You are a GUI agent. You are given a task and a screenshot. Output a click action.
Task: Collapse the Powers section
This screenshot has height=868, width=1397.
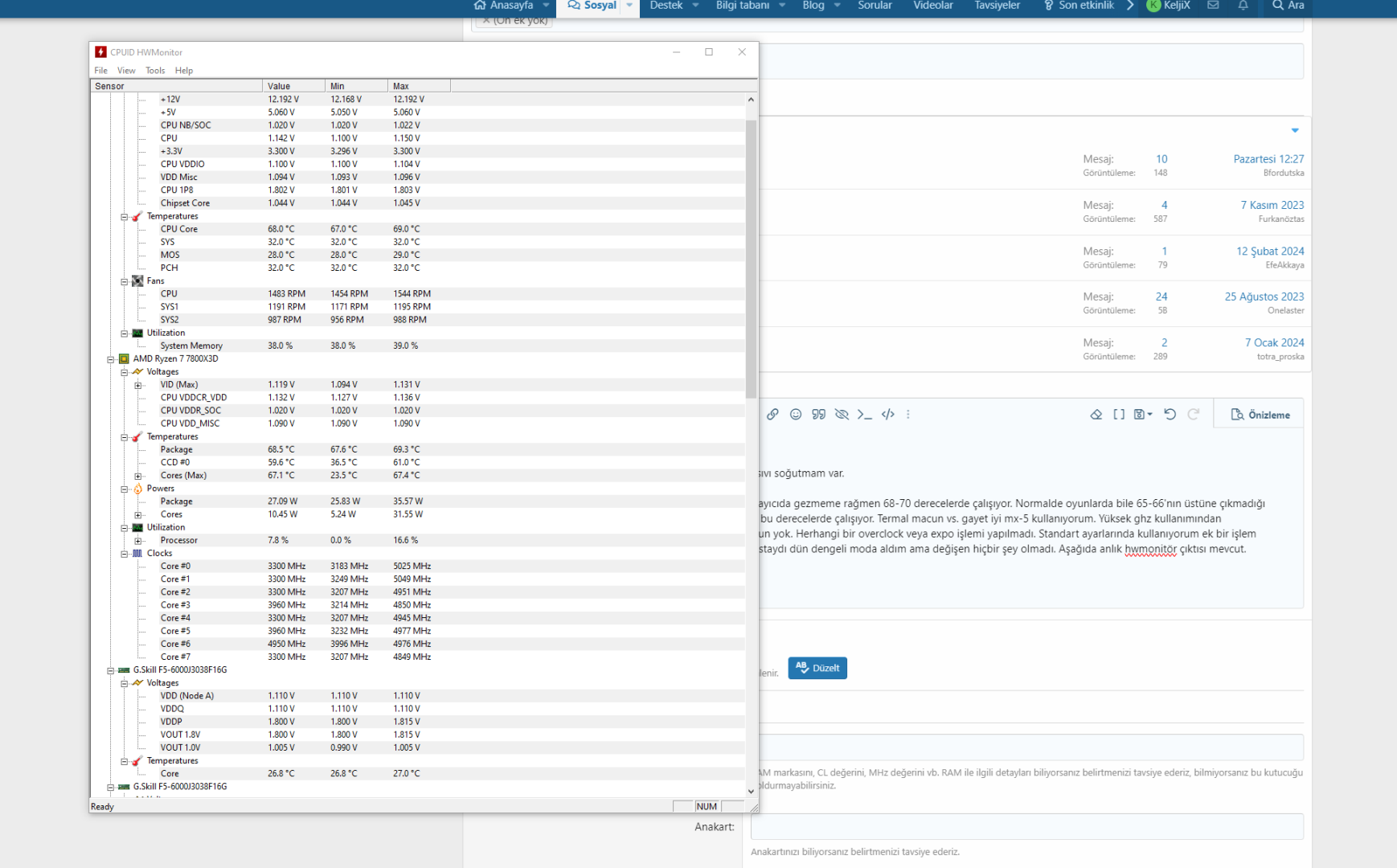pyautogui.click(x=125, y=489)
